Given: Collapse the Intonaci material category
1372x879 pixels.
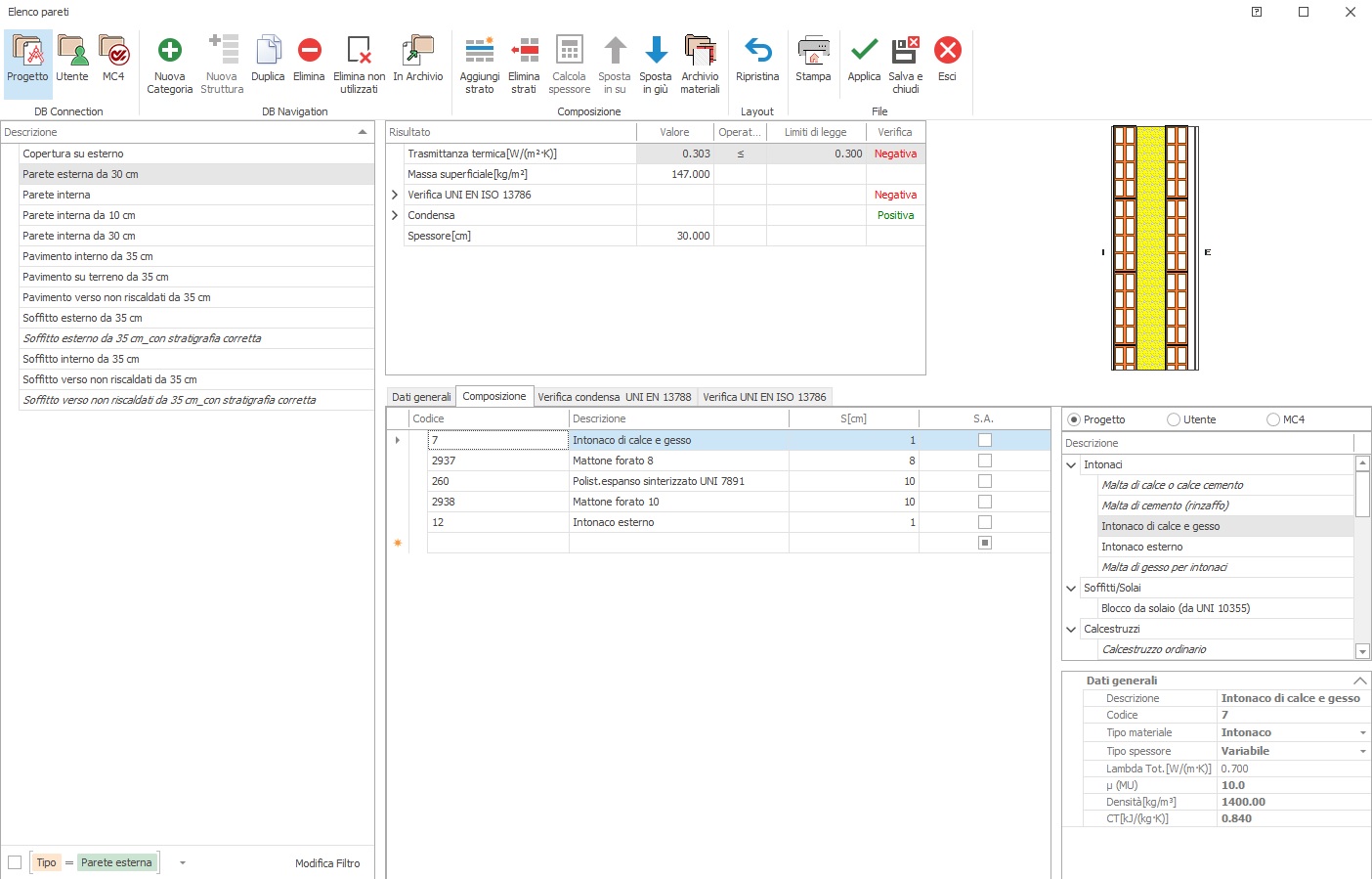Looking at the screenshot, I should 1071,465.
